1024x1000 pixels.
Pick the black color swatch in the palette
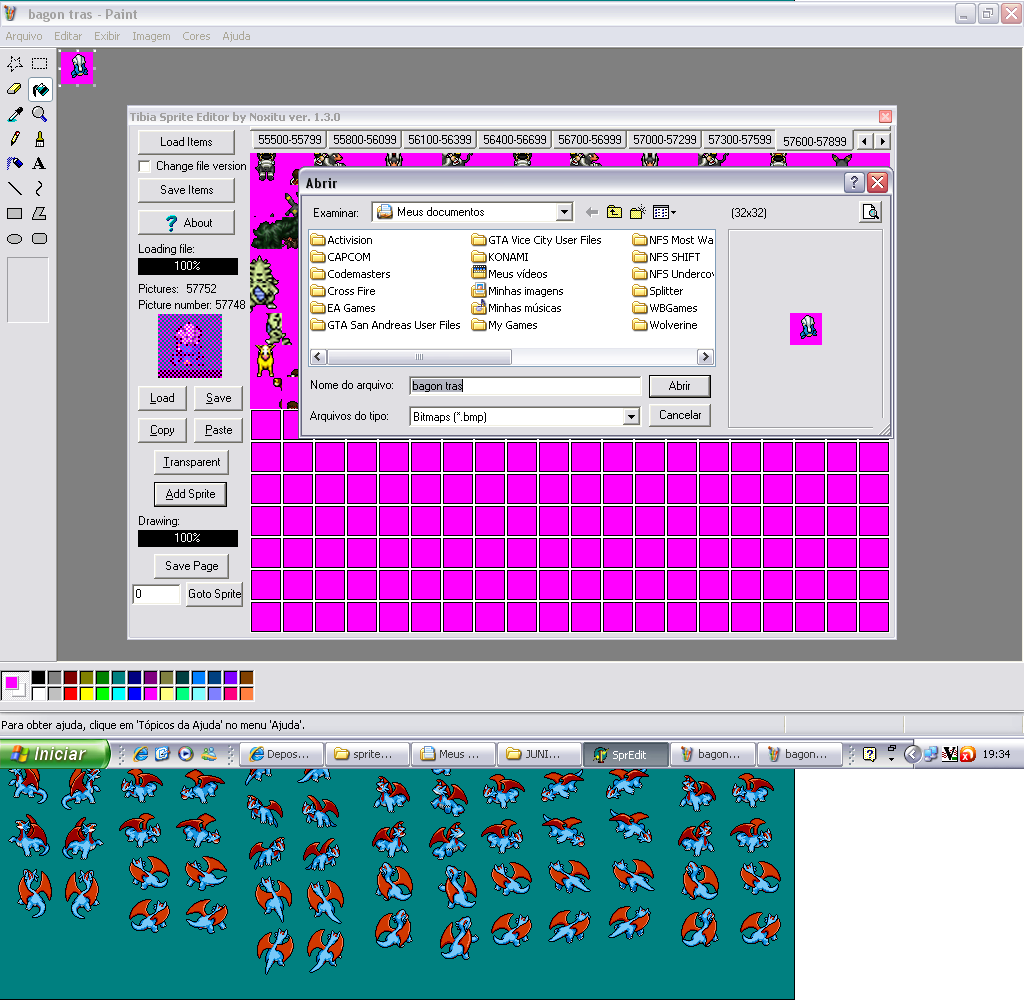(39, 677)
